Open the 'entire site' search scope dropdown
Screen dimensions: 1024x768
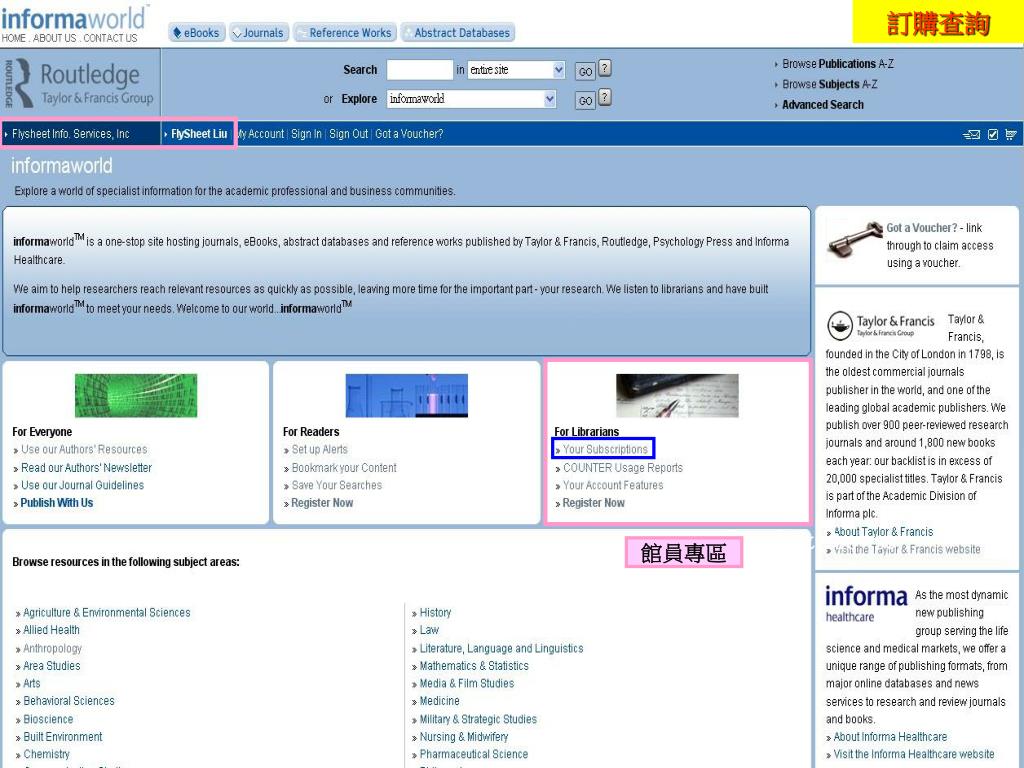[x=516, y=70]
